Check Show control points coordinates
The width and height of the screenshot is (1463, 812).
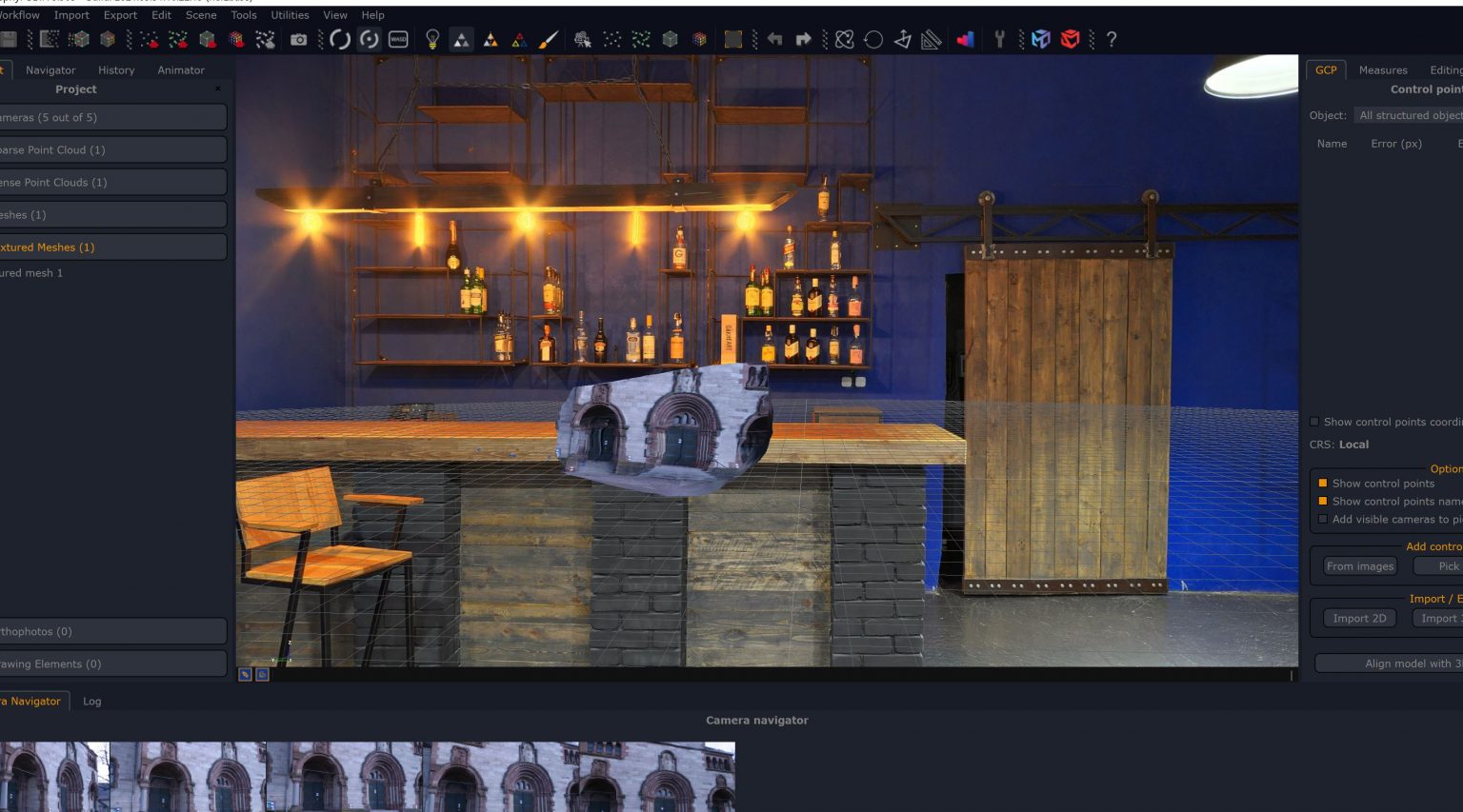click(1314, 422)
